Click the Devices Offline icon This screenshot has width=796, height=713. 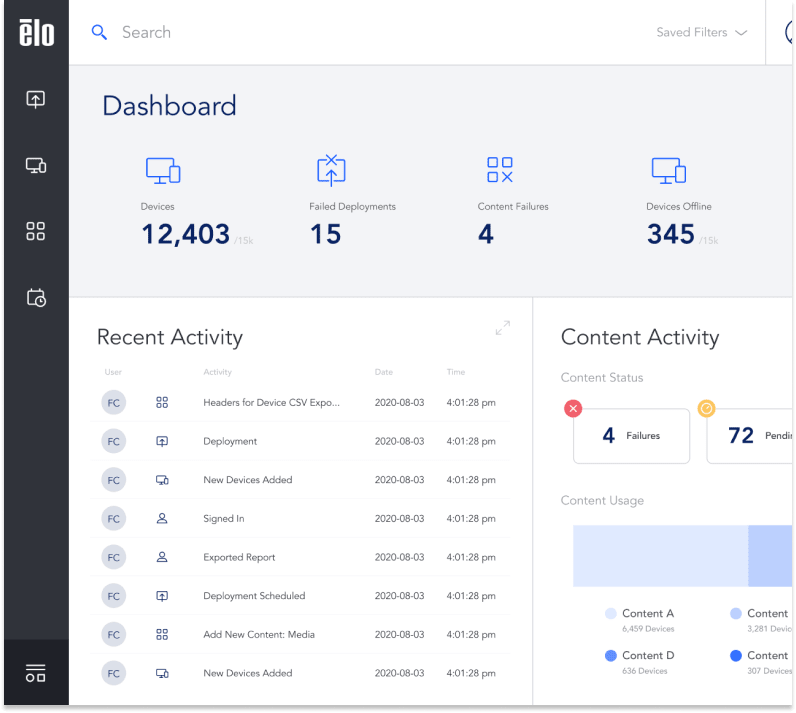pos(669,171)
